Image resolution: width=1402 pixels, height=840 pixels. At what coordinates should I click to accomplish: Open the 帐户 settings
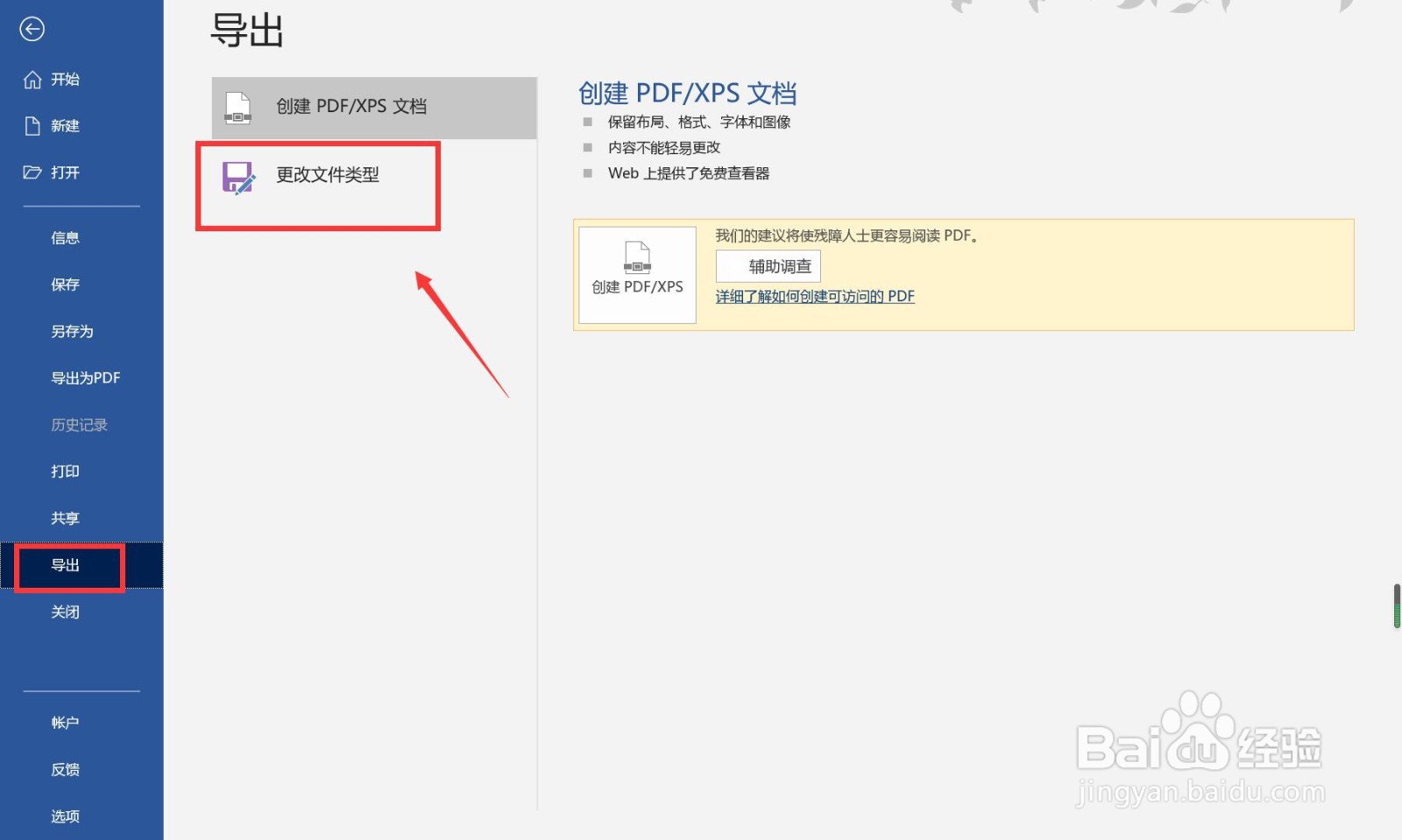(x=66, y=722)
